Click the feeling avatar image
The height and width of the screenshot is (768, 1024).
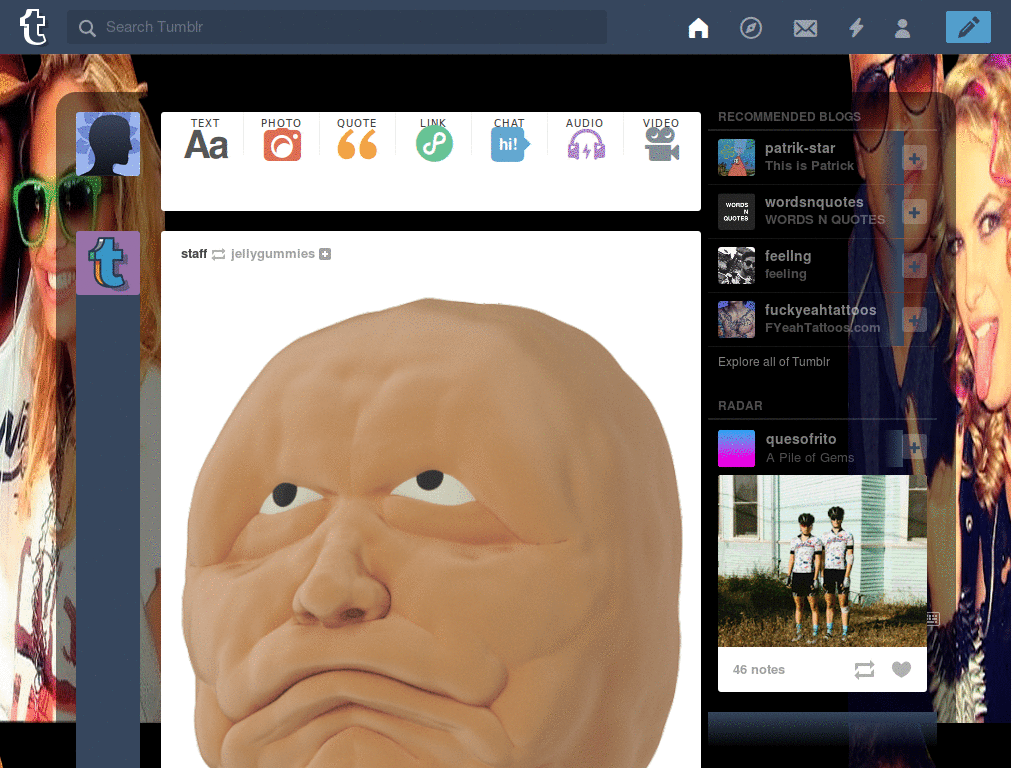pos(736,265)
